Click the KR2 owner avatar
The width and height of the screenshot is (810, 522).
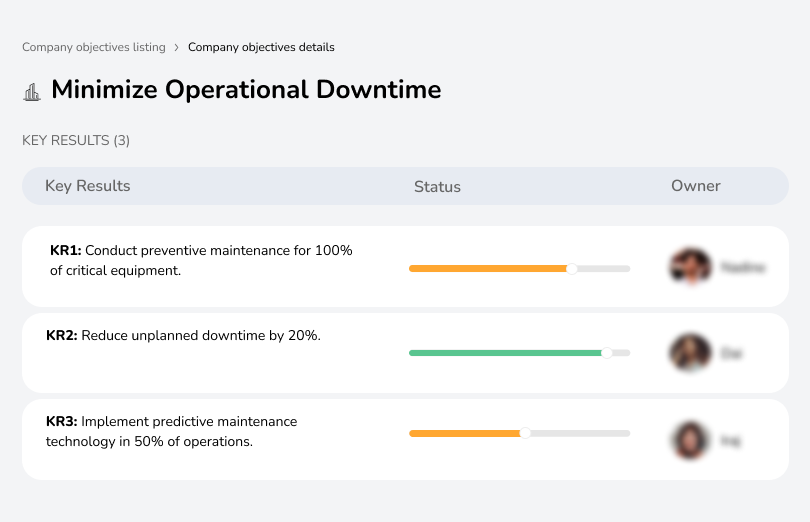coord(690,352)
